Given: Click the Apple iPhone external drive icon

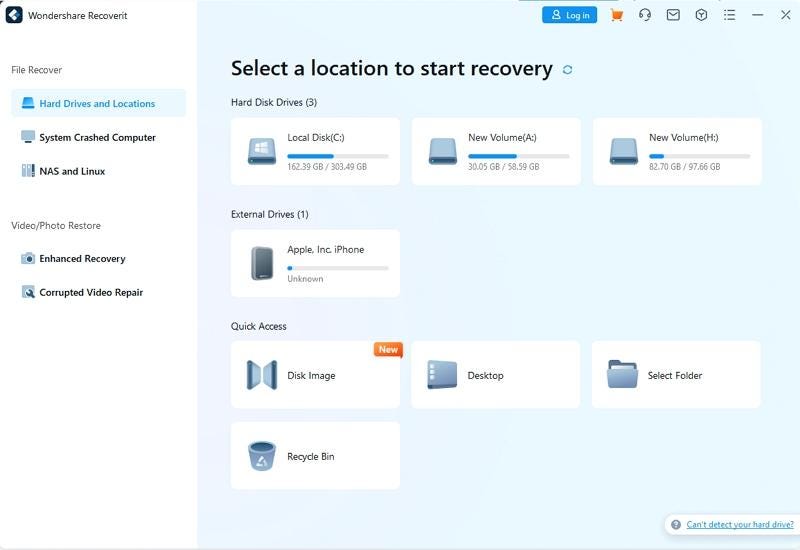Looking at the screenshot, I should tap(262, 263).
